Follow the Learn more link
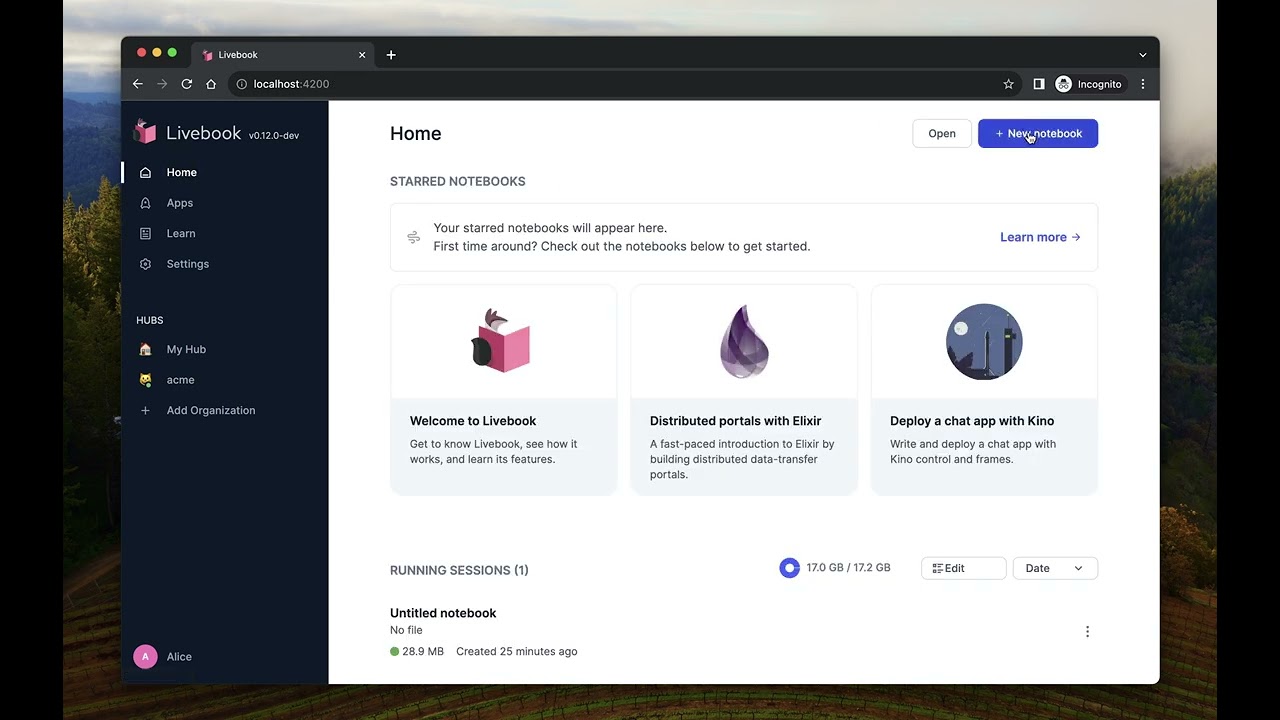The width and height of the screenshot is (1280, 720). (x=1040, y=237)
